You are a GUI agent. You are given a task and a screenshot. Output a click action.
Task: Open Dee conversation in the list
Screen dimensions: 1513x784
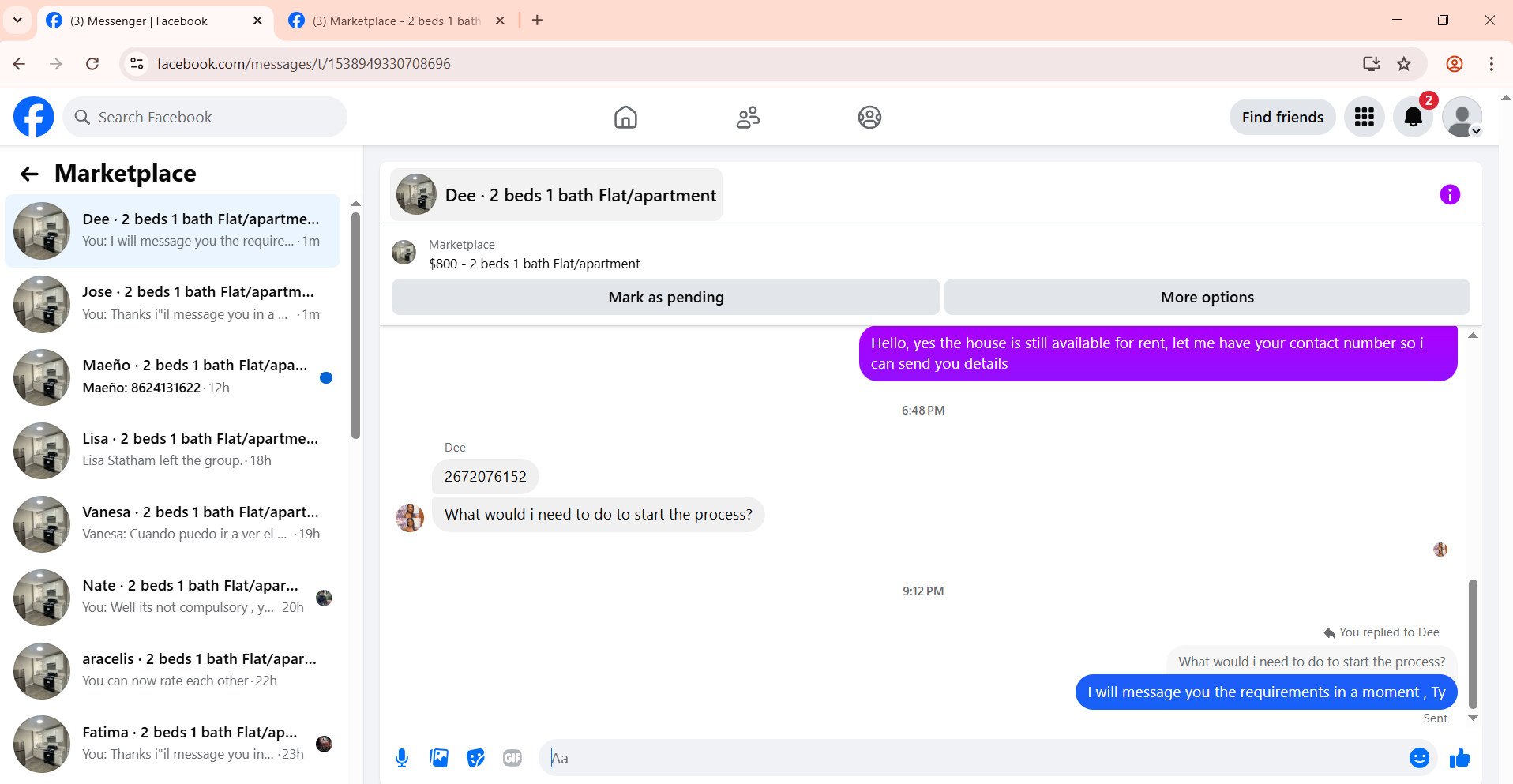click(173, 231)
